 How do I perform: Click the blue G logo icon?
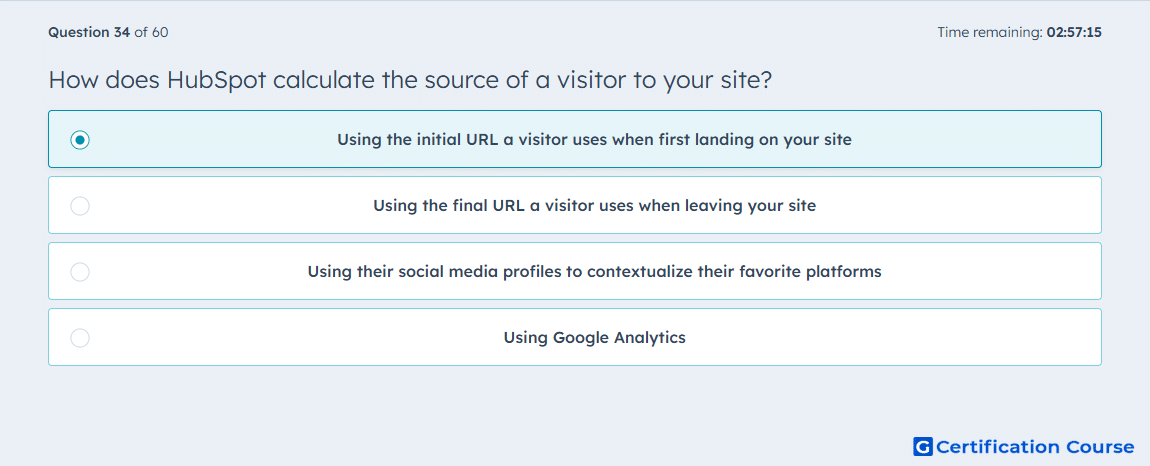[923, 446]
